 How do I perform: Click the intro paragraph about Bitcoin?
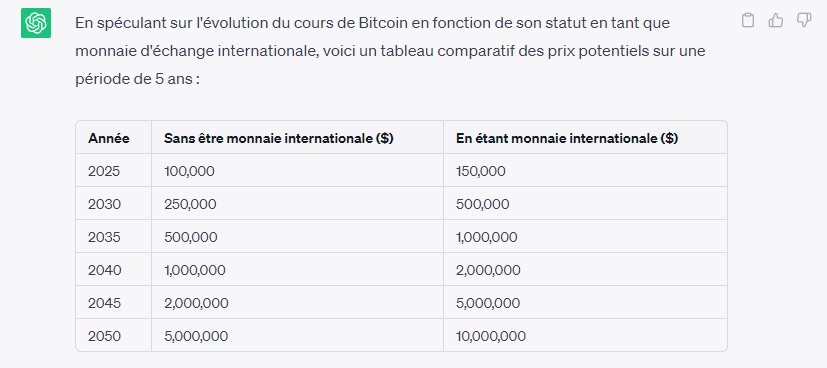[390, 52]
